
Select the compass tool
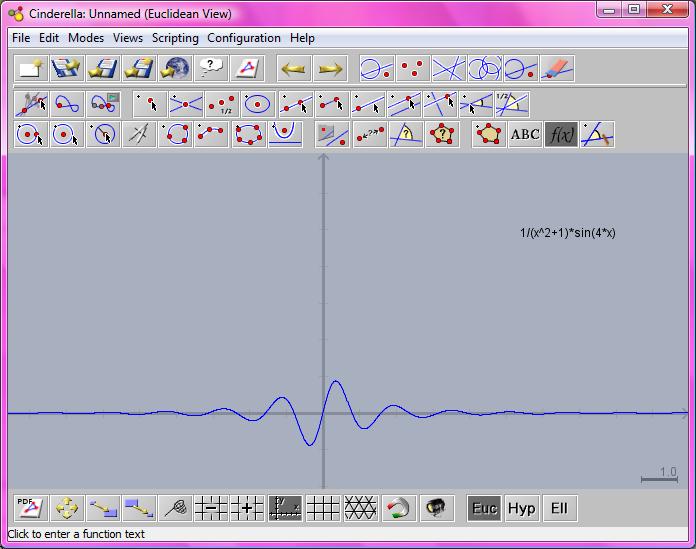[x=139, y=134]
